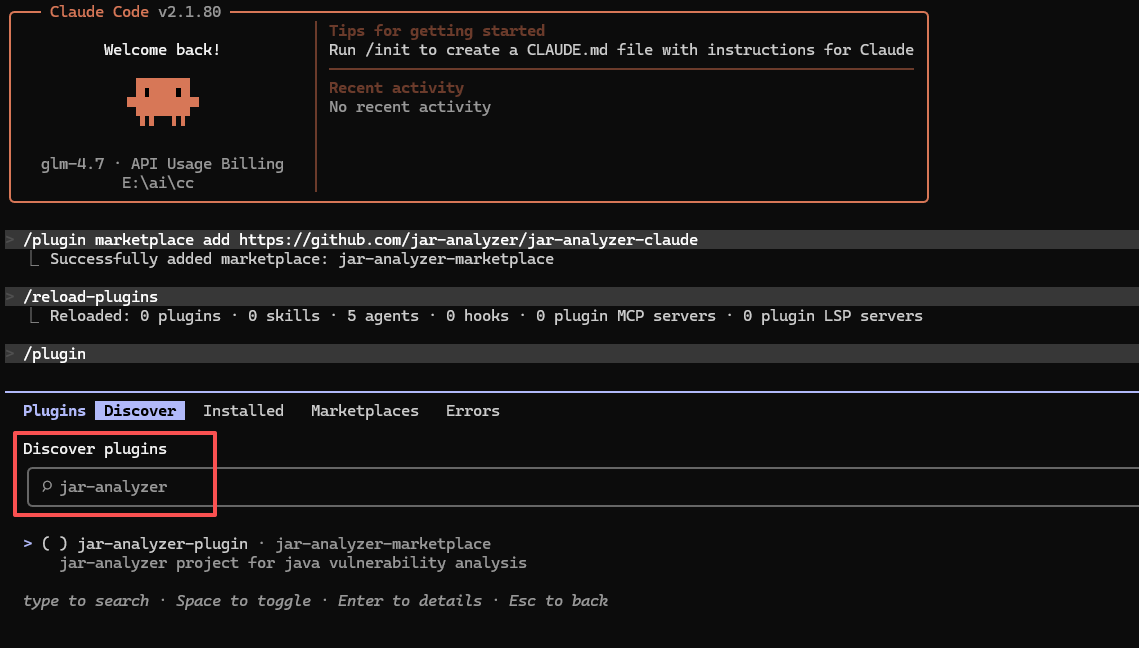Click the Recent activity heading
The width and height of the screenshot is (1139, 648).
pyautogui.click(x=396, y=88)
